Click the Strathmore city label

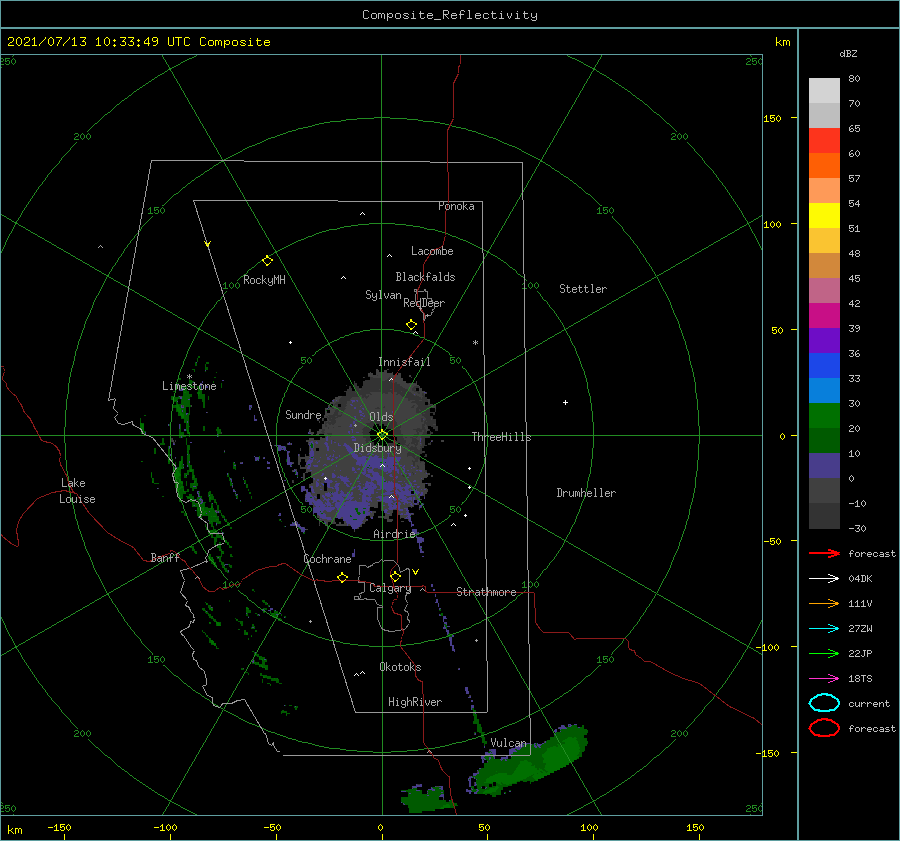click(x=486, y=592)
